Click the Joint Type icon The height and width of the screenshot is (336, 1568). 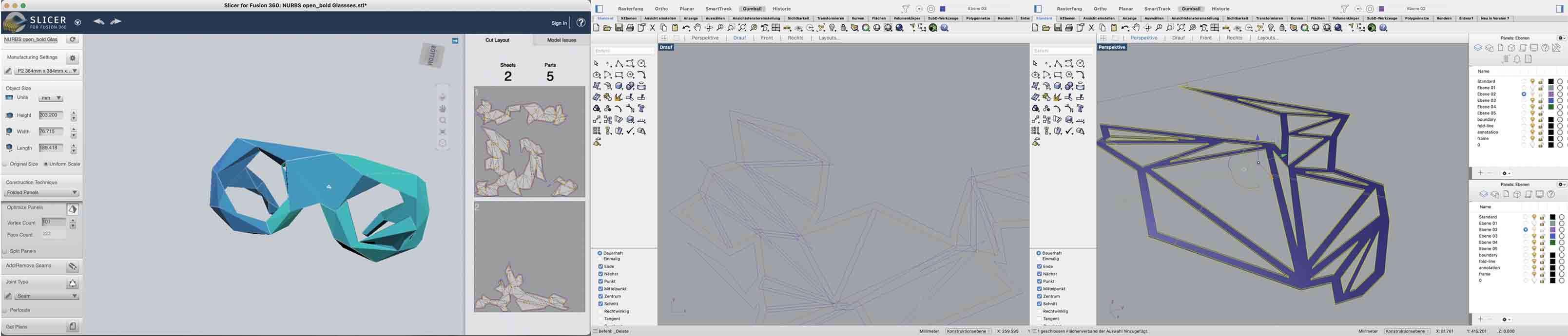[73, 283]
